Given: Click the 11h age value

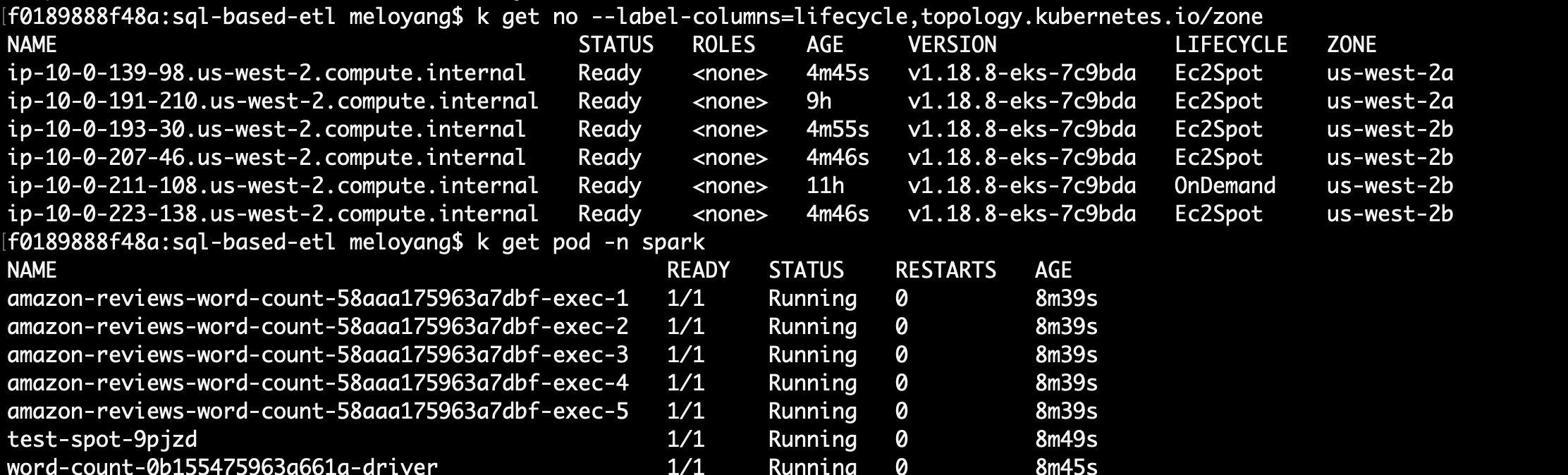Looking at the screenshot, I should [x=825, y=186].
